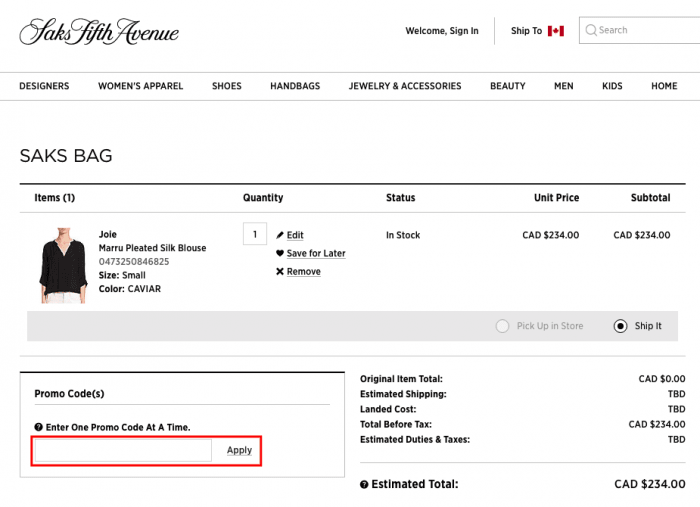Click the Status column header
The height and width of the screenshot is (507, 700).
point(400,198)
